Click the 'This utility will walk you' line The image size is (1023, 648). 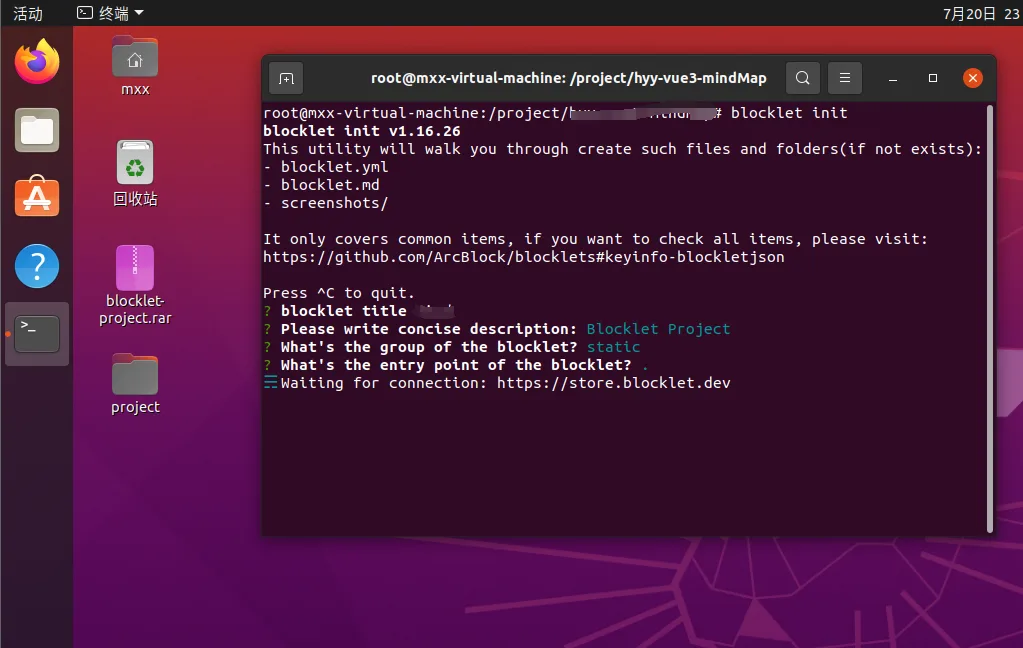tap(622, 149)
